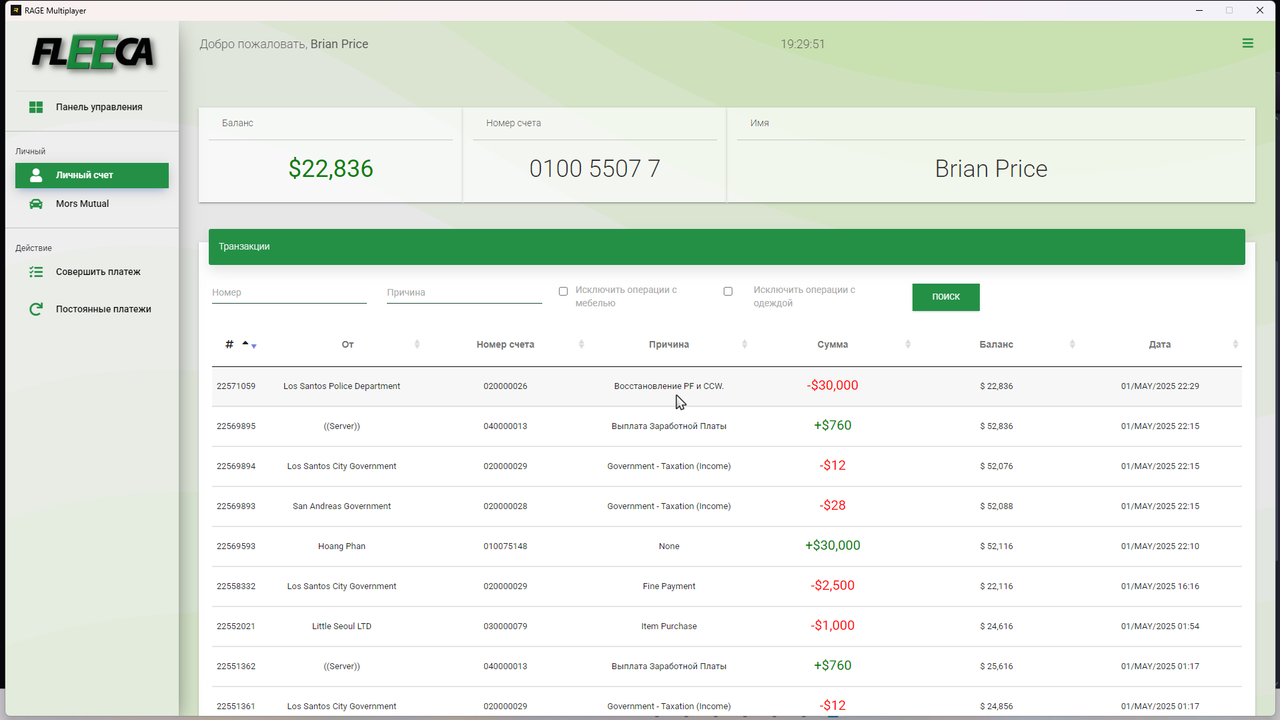Select Личный счет menu item
The image size is (1280, 720).
[x=92, y=175]
